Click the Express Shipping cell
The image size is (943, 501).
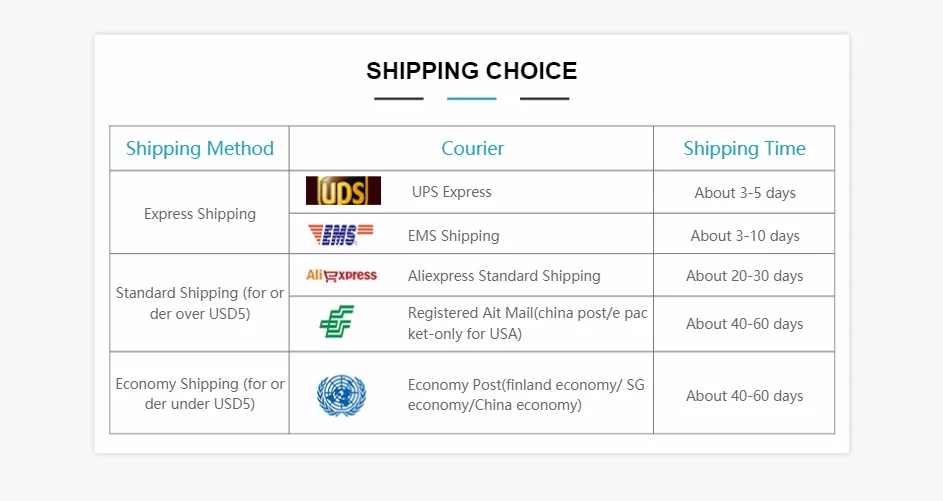(x=200, y=214)
